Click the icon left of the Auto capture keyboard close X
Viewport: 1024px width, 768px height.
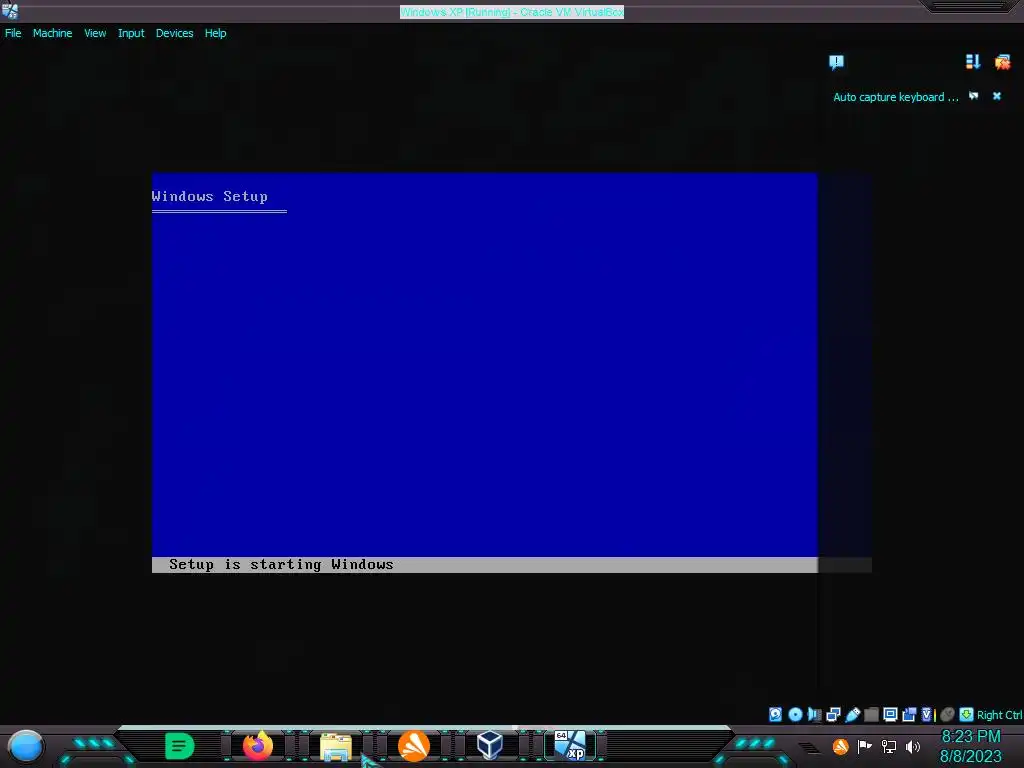(x=974, y=96)
